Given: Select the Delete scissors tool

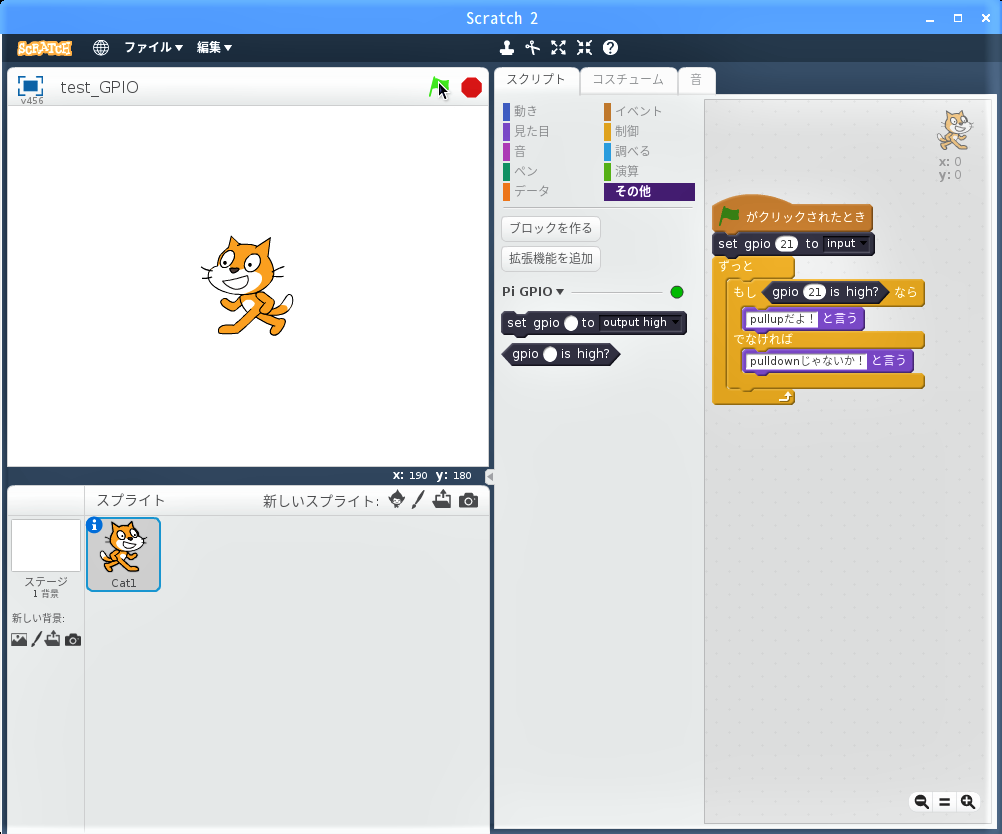Looking at the screenshot, I should click(x=532, y=47).
